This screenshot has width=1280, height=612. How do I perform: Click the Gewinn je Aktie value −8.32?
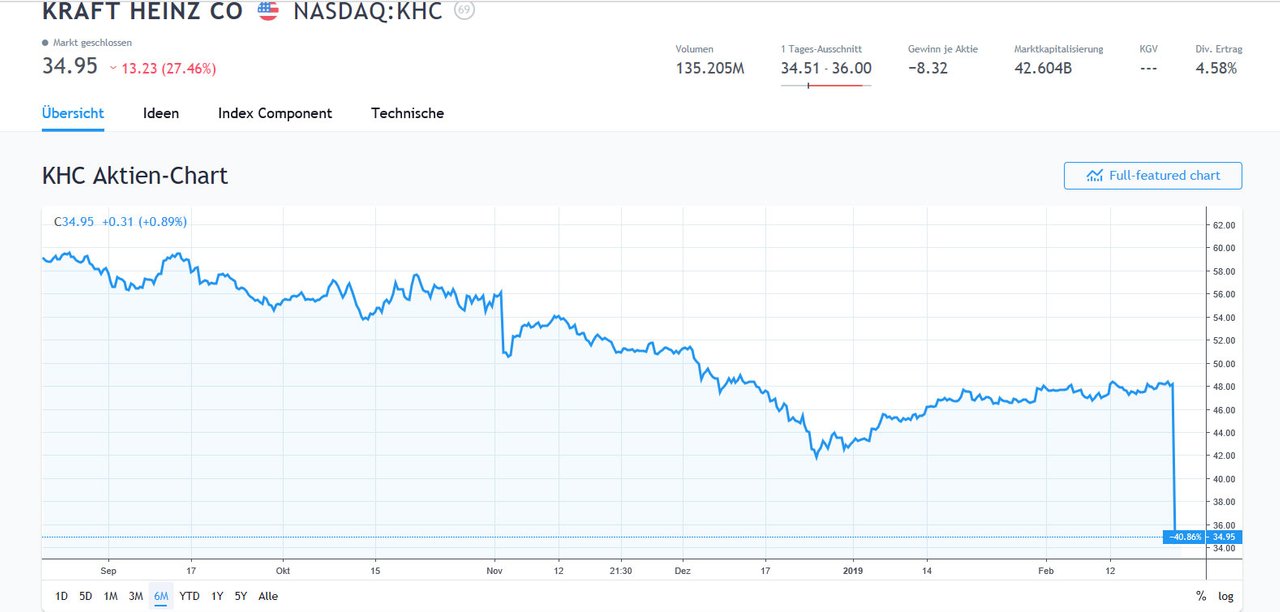(928, 68)
